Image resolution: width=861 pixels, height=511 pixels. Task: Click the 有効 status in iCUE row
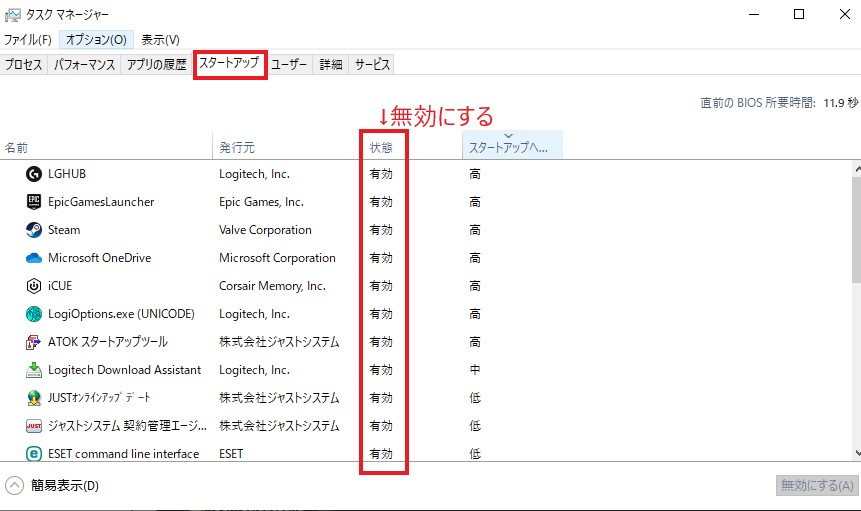click(381, 286)
